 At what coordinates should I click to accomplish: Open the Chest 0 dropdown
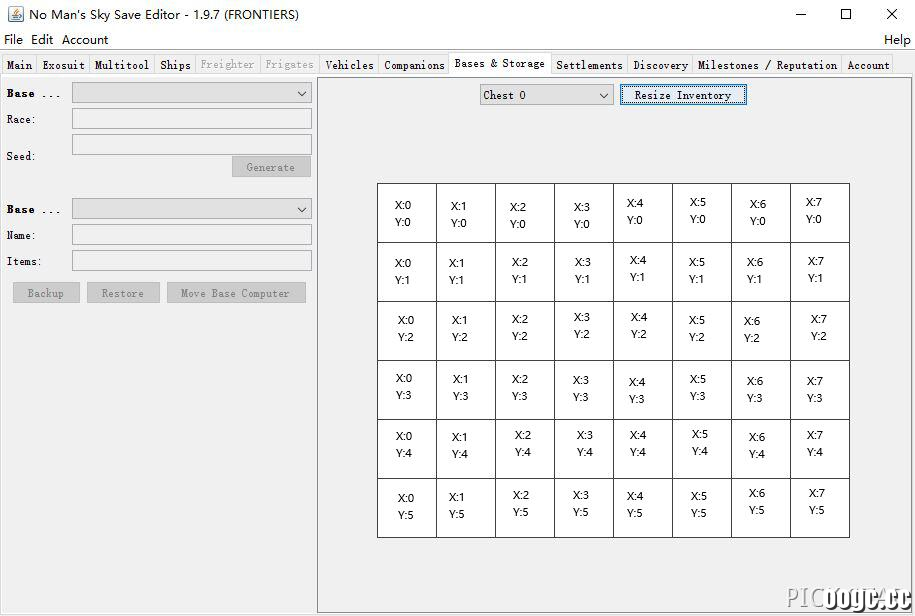click(x=546, y=95)
